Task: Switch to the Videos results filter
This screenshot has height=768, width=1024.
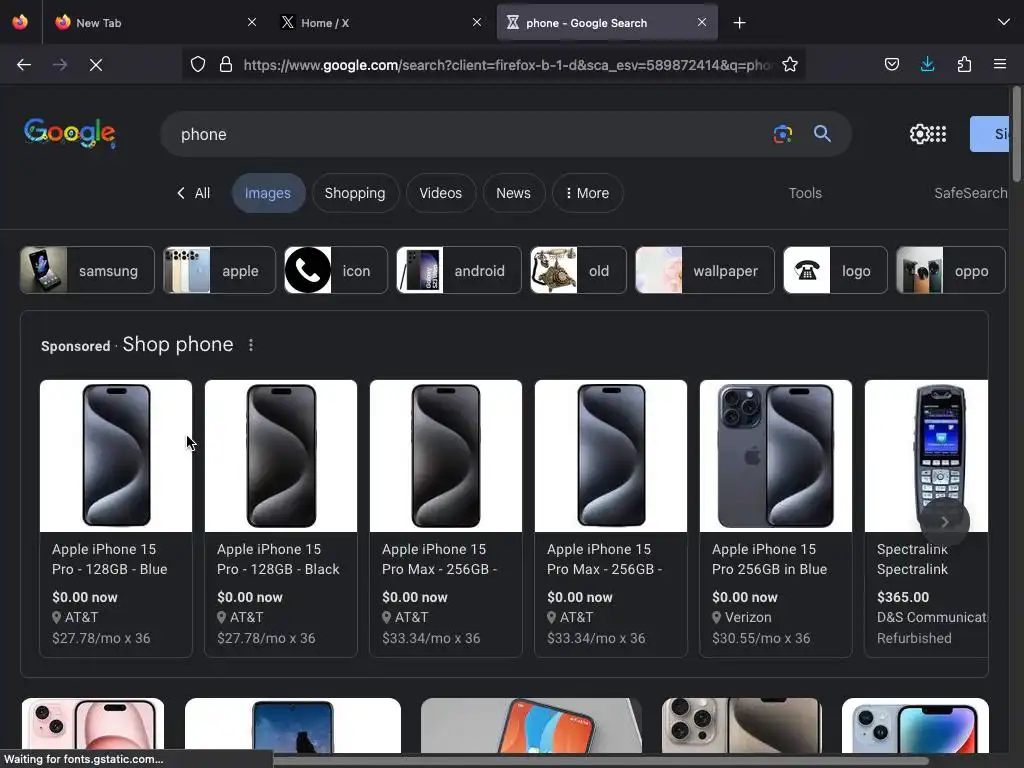Action: (x=440, y=193)
